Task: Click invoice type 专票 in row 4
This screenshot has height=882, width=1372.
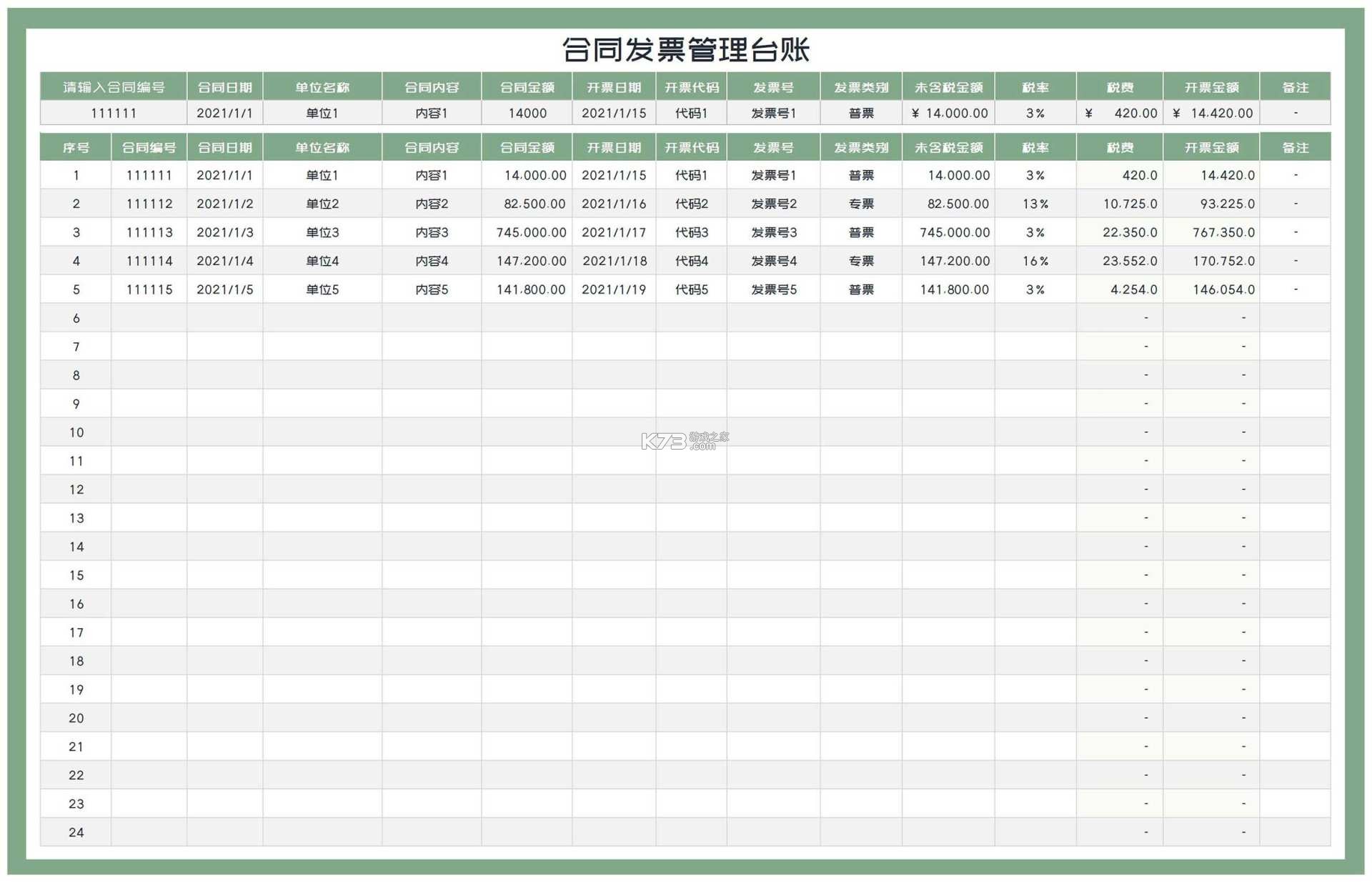Action: (861, 261)
